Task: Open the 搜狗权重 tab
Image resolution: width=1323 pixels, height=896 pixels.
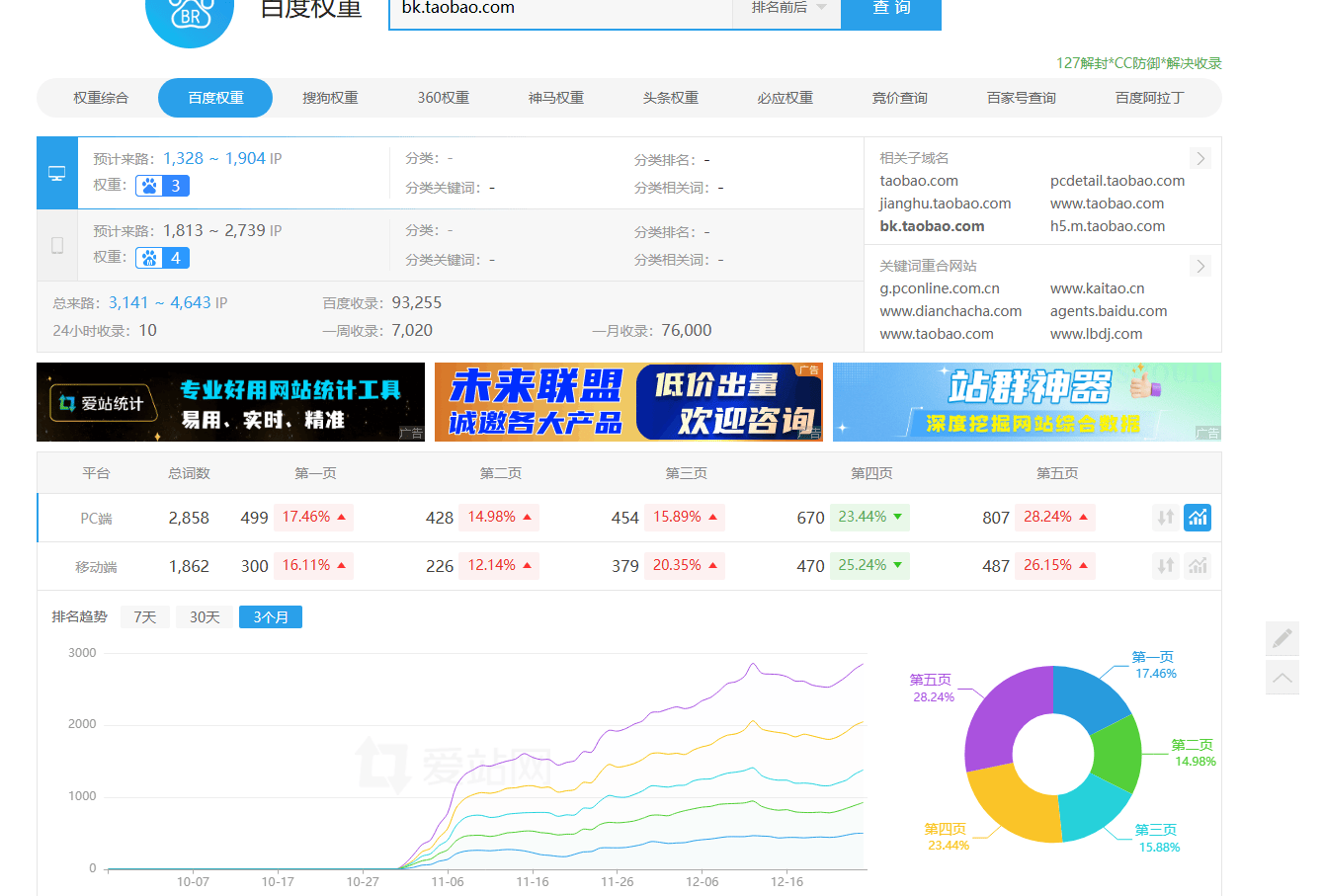Action: pos(330,98)
